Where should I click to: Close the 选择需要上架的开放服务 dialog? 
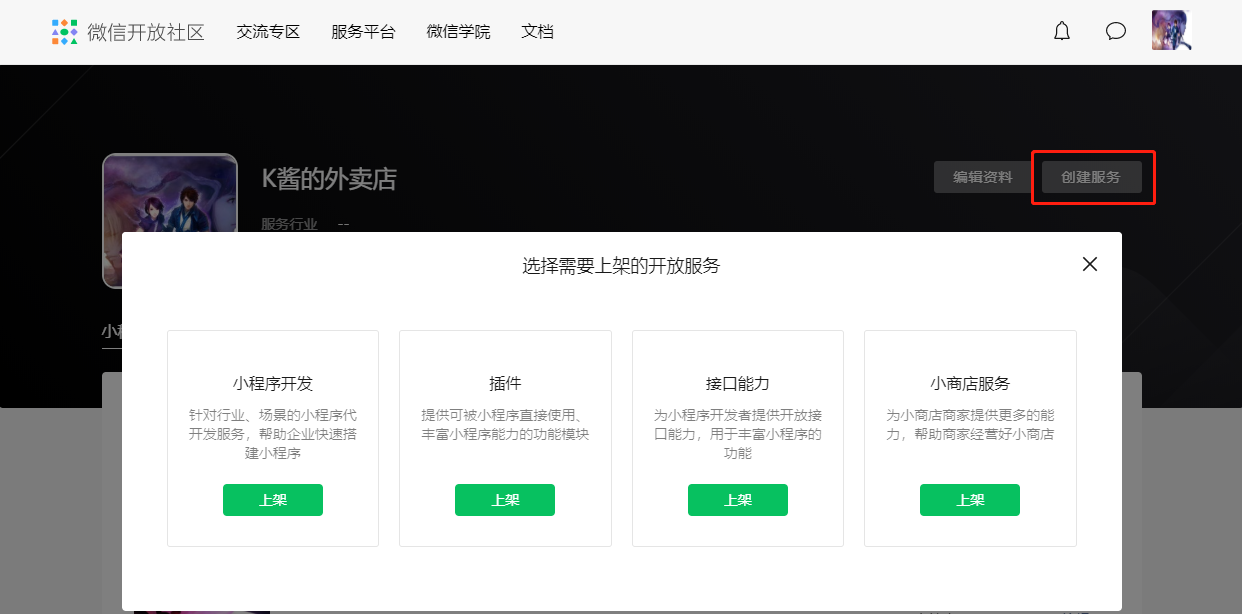[1090, 264]
